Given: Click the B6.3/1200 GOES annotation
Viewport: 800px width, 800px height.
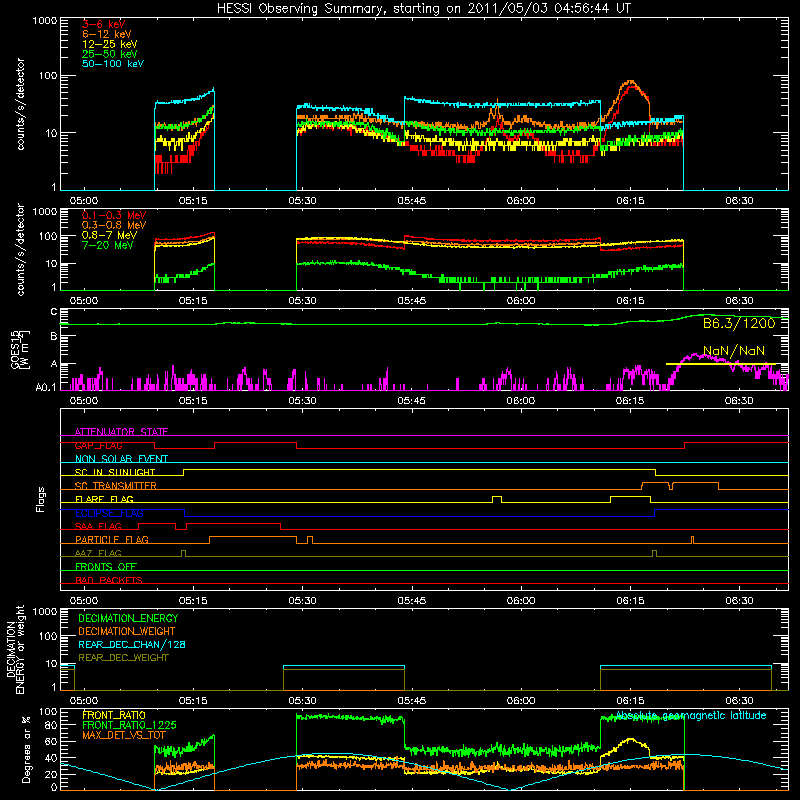Looking at the screenshot, I should coord(739,323).
